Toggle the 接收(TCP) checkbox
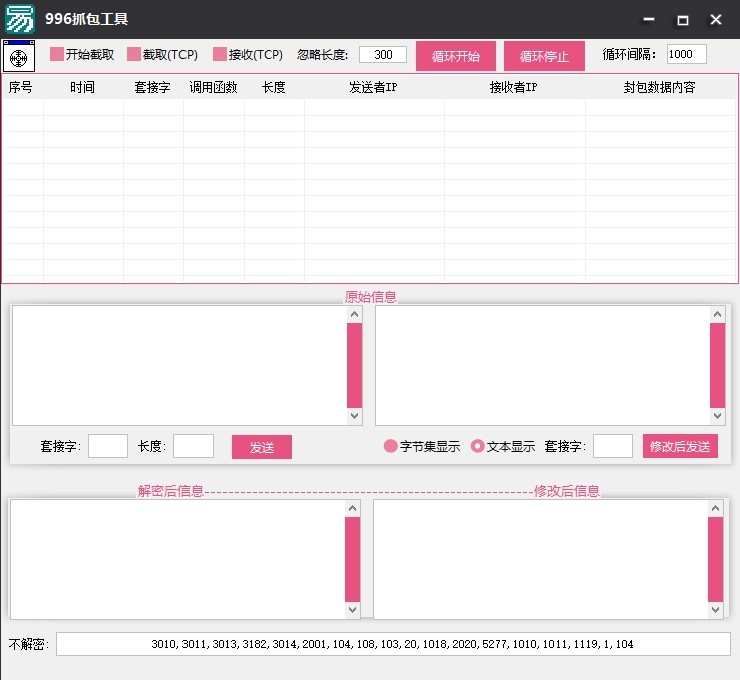The height and width of the screenshot is (680, 740). pos(220,55)
